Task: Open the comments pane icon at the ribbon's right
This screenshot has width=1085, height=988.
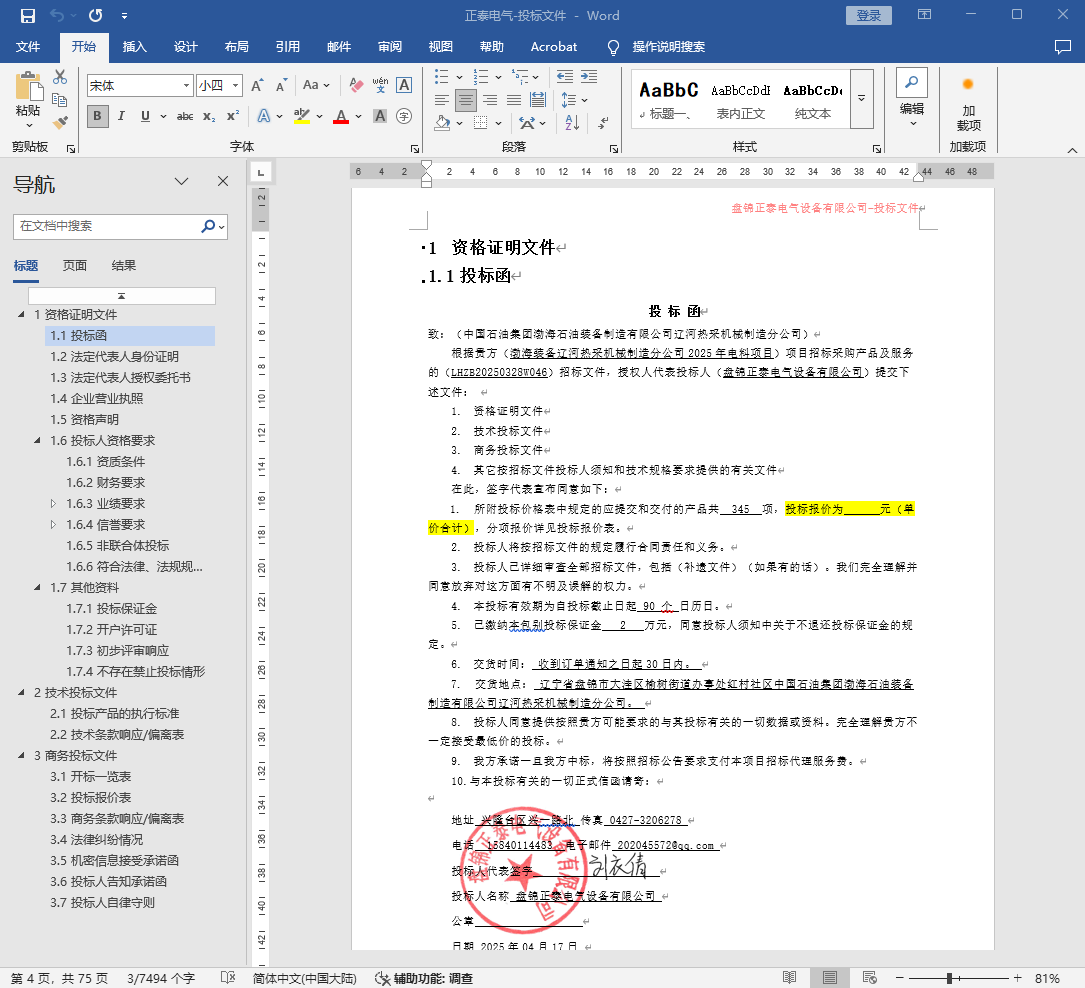Action: coord(1062,46)
